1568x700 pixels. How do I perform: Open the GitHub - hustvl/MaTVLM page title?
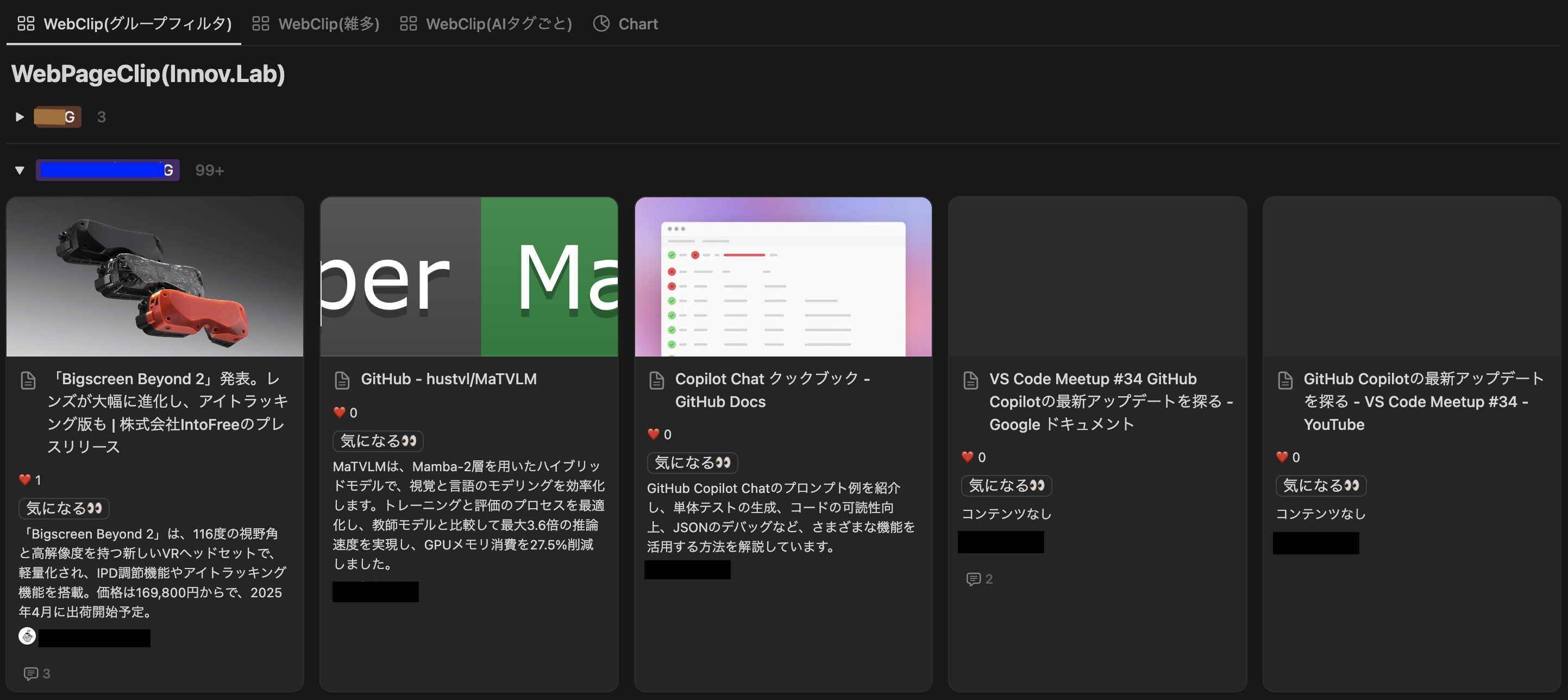pos(448,379)
